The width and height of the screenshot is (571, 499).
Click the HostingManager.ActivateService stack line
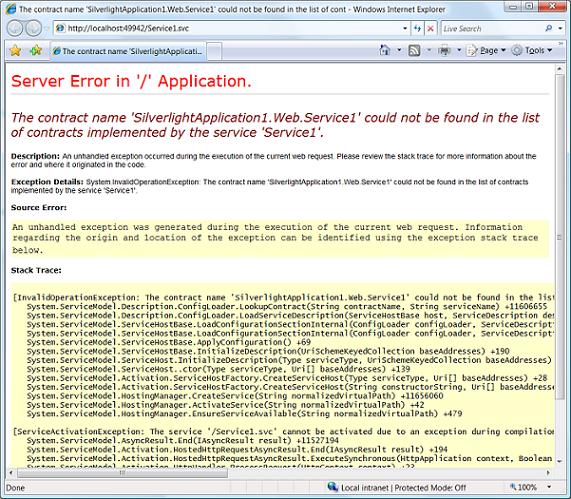[225, 405]
